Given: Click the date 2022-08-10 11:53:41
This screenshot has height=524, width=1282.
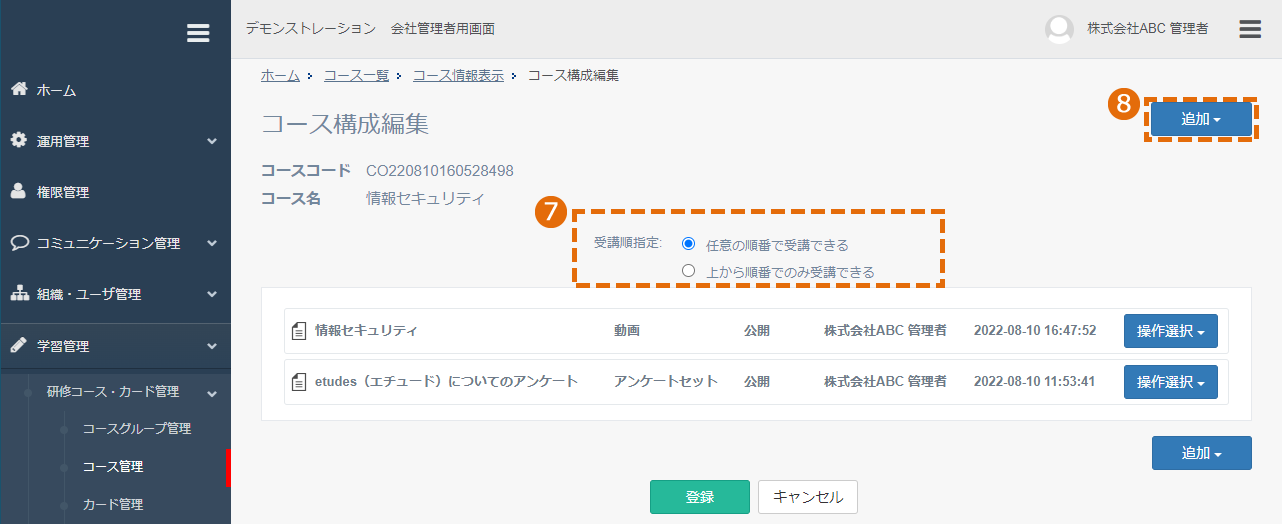Looking at the screenshot, I should click(x=1035, y=382).
